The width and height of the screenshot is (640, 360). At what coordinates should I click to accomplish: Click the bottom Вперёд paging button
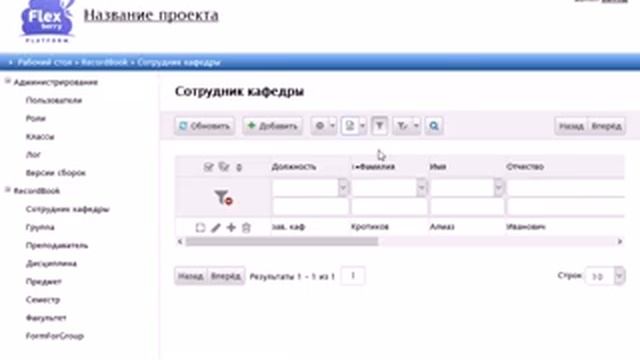click(226, 276)
